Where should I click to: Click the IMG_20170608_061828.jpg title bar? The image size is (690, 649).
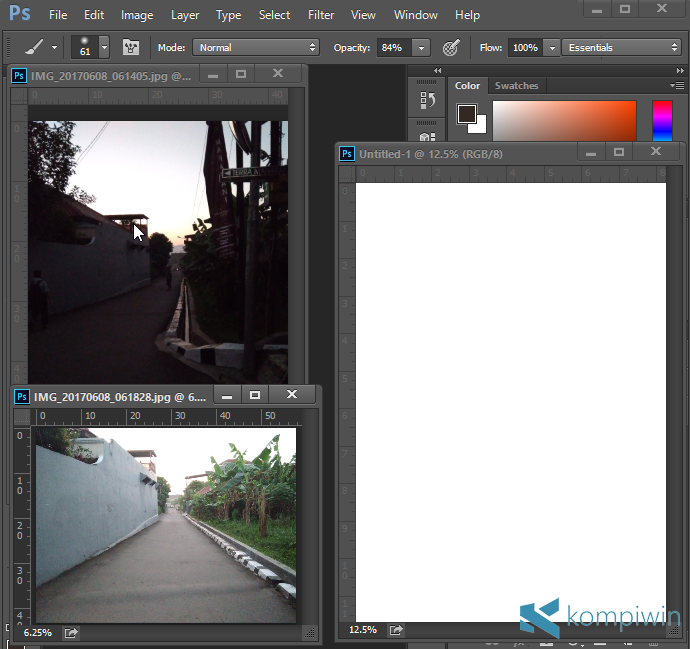click(x=120, y=397)
